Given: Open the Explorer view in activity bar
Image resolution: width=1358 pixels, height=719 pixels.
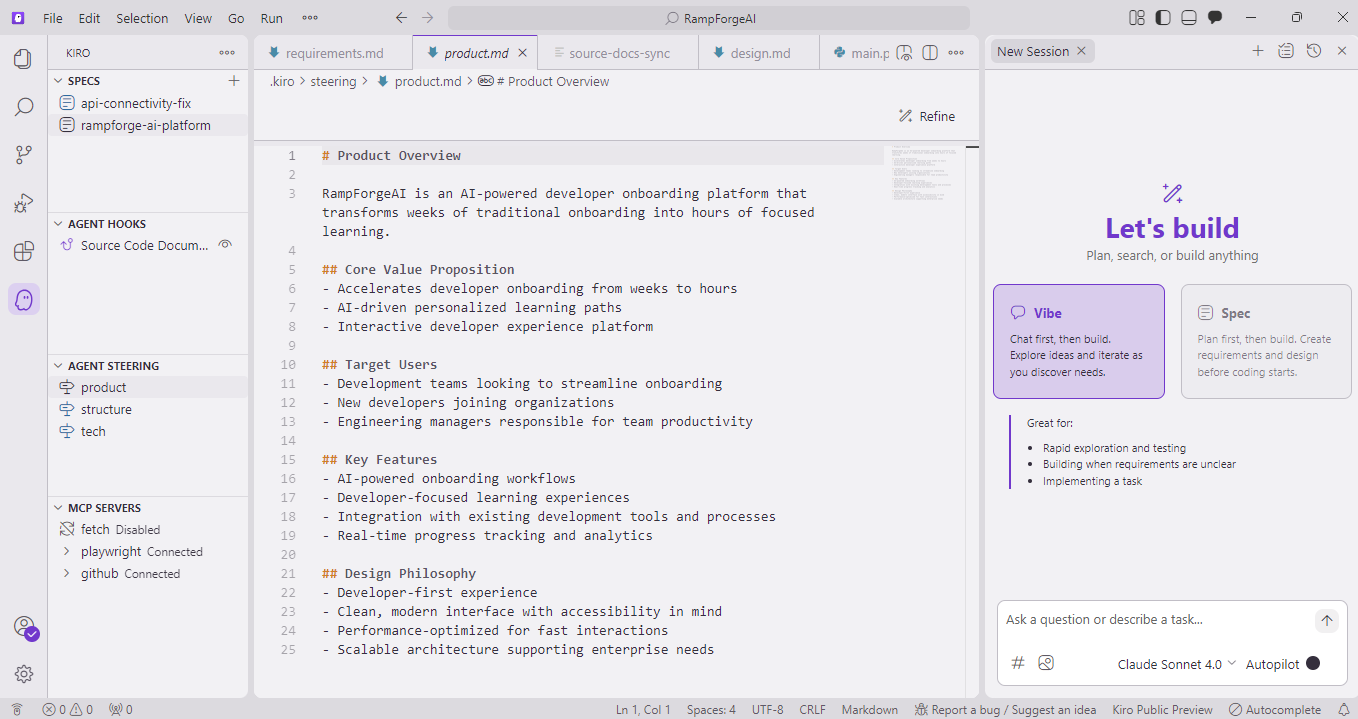Looking at the screenshot, I should point(23,59).
